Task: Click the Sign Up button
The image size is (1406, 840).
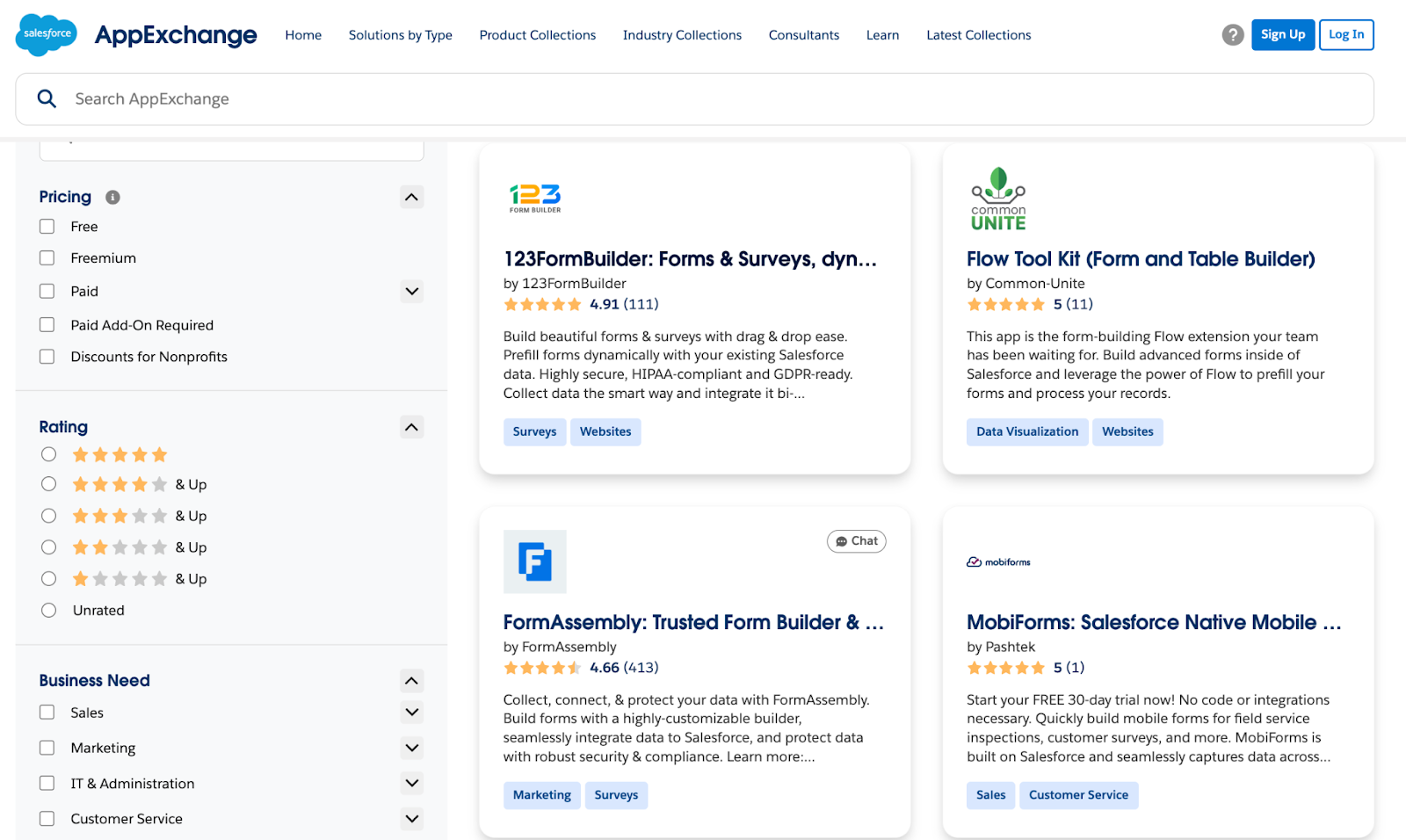Action: pos(1283,34)
